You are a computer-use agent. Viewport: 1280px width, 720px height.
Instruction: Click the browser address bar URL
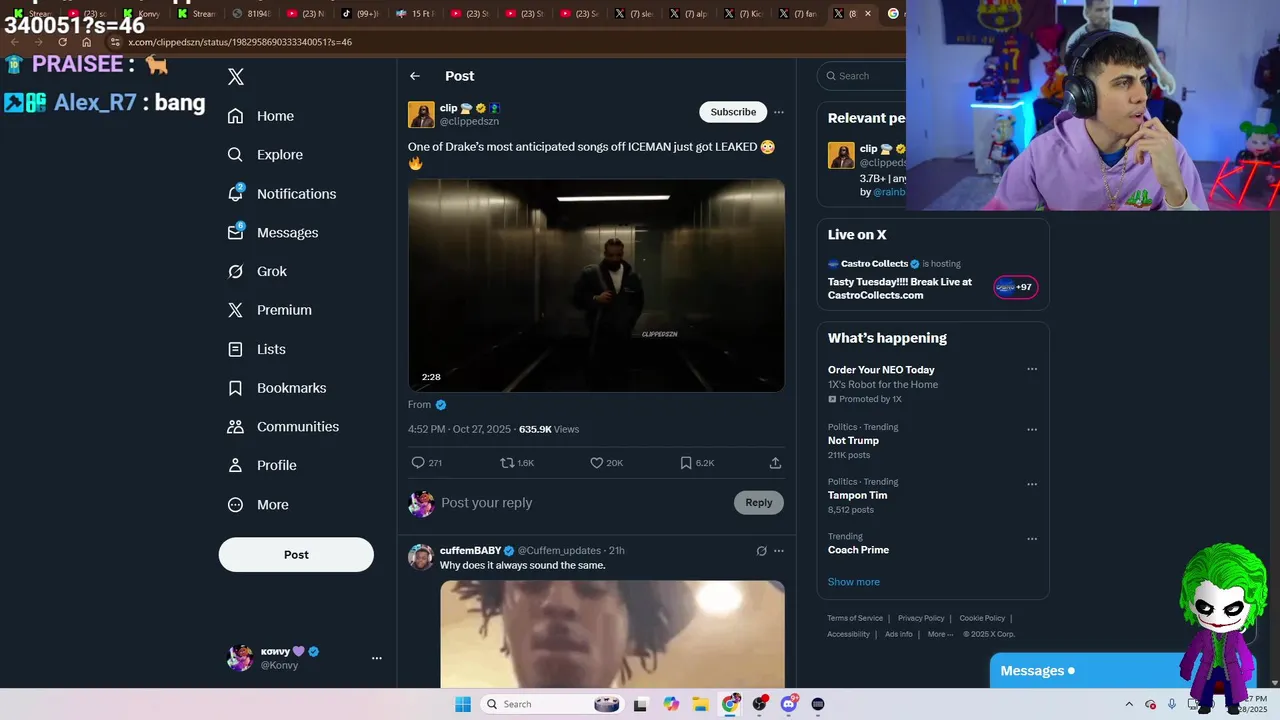[x=240, y=42]
